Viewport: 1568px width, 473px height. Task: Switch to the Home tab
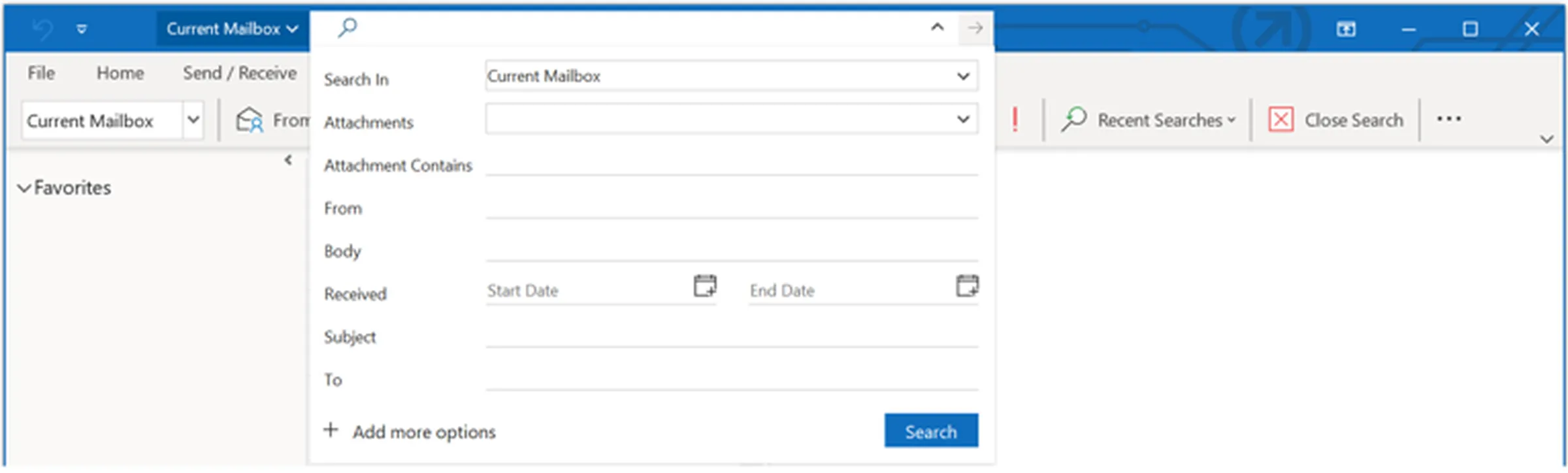click(x=120, y=73)
